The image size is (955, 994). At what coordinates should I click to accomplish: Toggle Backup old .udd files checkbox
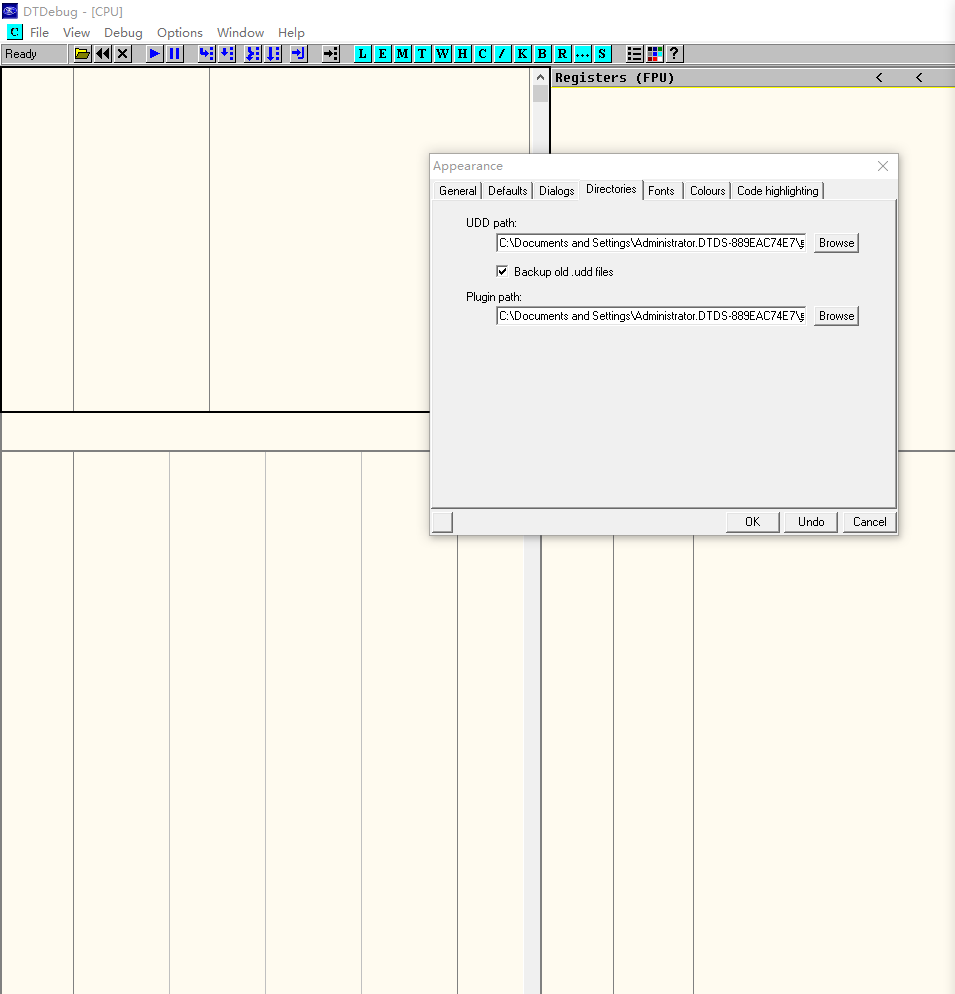click(502, 271)
